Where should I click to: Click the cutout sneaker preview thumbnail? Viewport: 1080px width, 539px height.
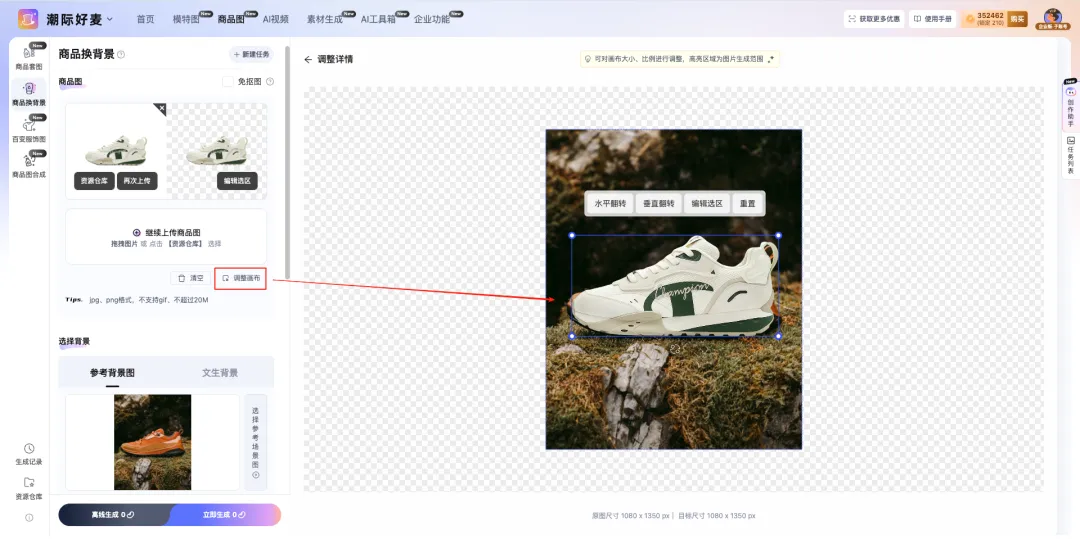click(x=217, y=150)
